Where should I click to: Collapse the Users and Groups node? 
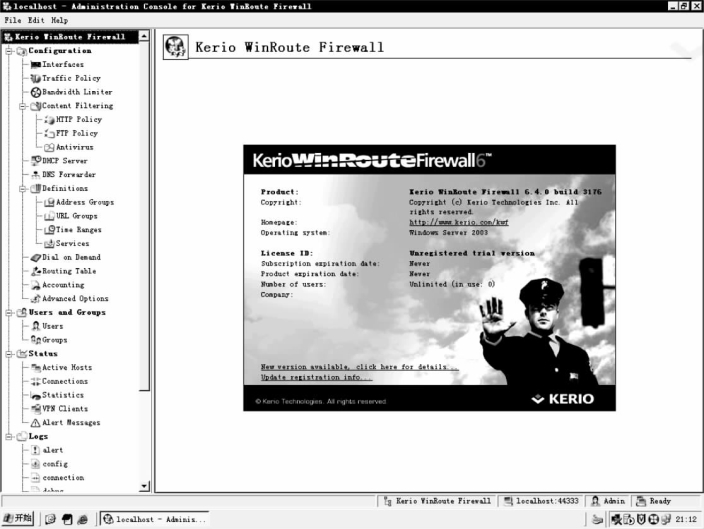click(x=9, y=313)
